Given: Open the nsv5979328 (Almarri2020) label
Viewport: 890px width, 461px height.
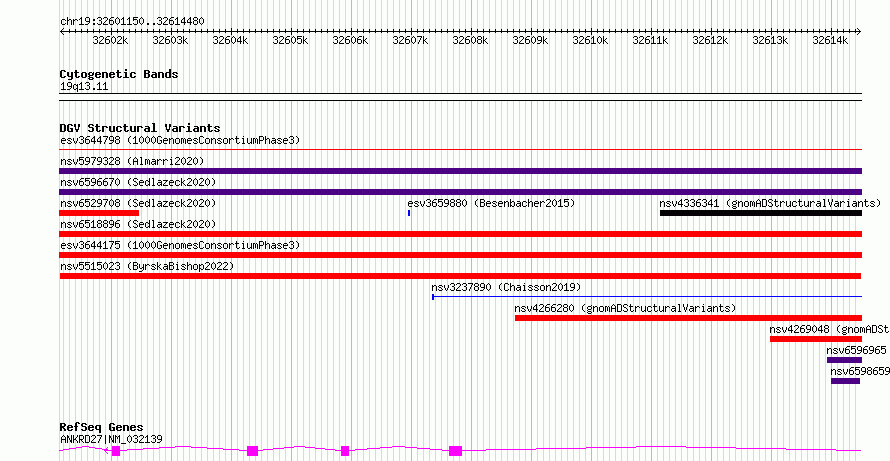Looking at the screenshot, I should click(x=132, y=161).
